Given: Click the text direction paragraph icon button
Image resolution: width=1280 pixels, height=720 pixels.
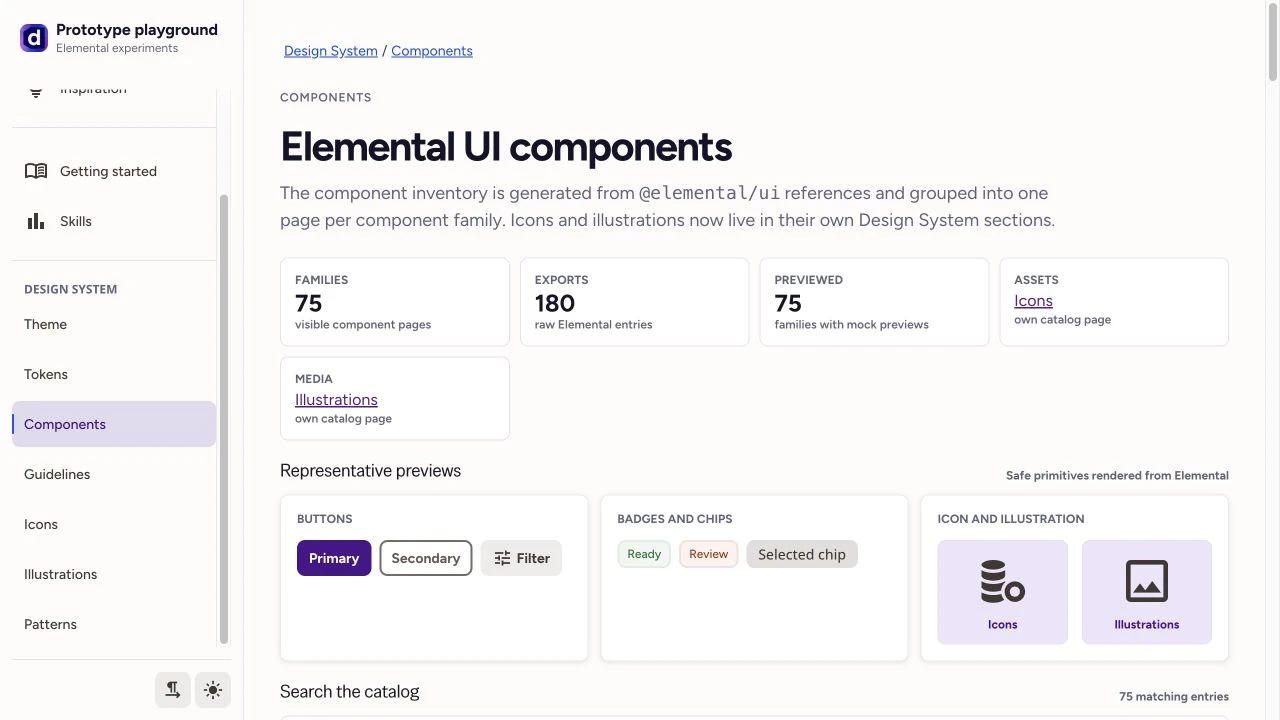Looking at the screenshot, I should (x=173, y=690).
